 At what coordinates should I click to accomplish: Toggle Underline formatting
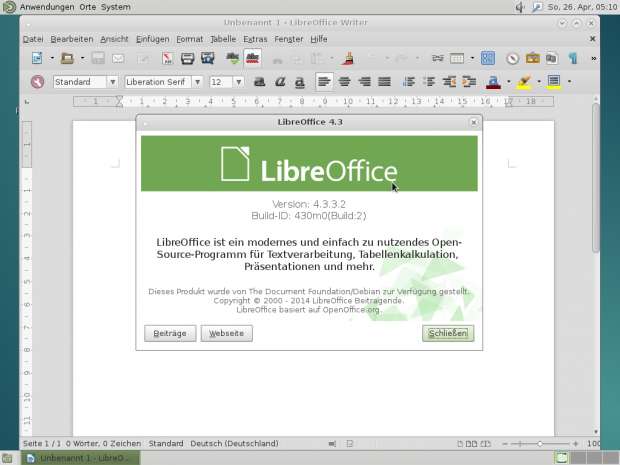tap(300, 82)
